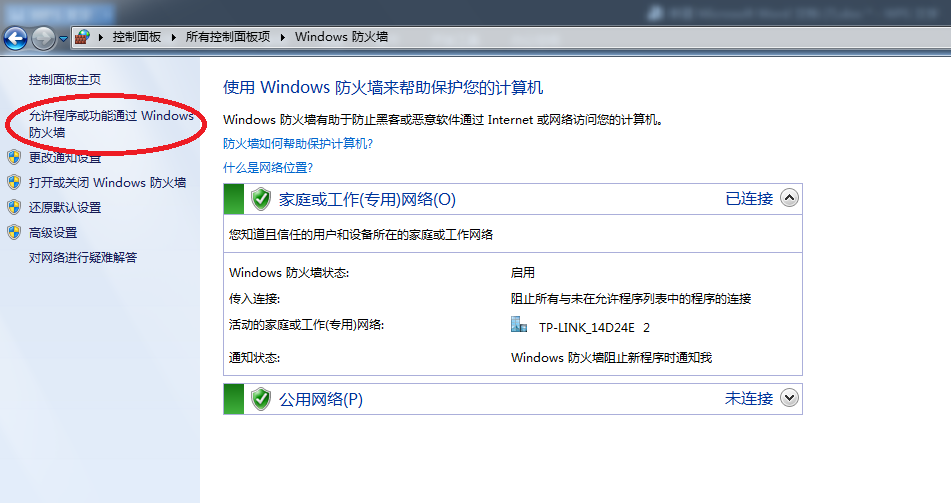This screenshot has width=951, height=503.
Task: Click the Back navigation arrow button
Action: pos(15,38)
